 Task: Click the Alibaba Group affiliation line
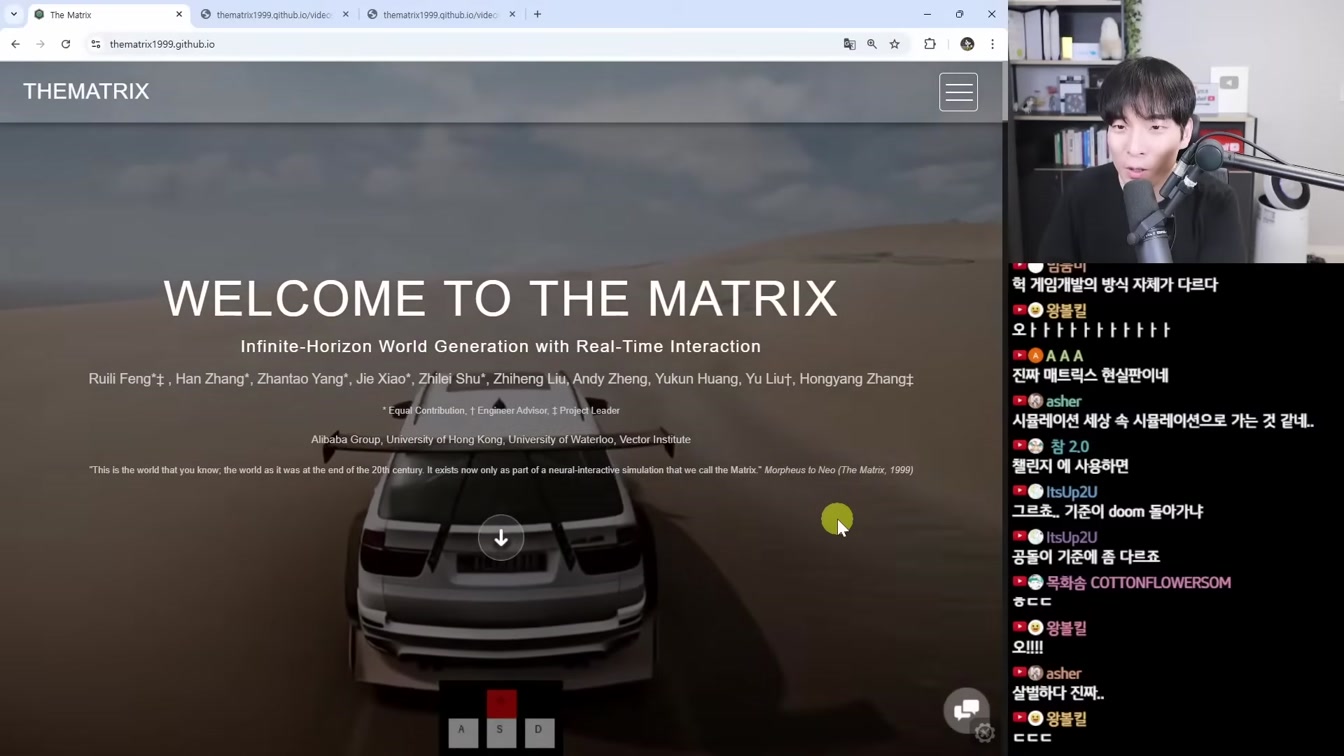coord(501,439)
